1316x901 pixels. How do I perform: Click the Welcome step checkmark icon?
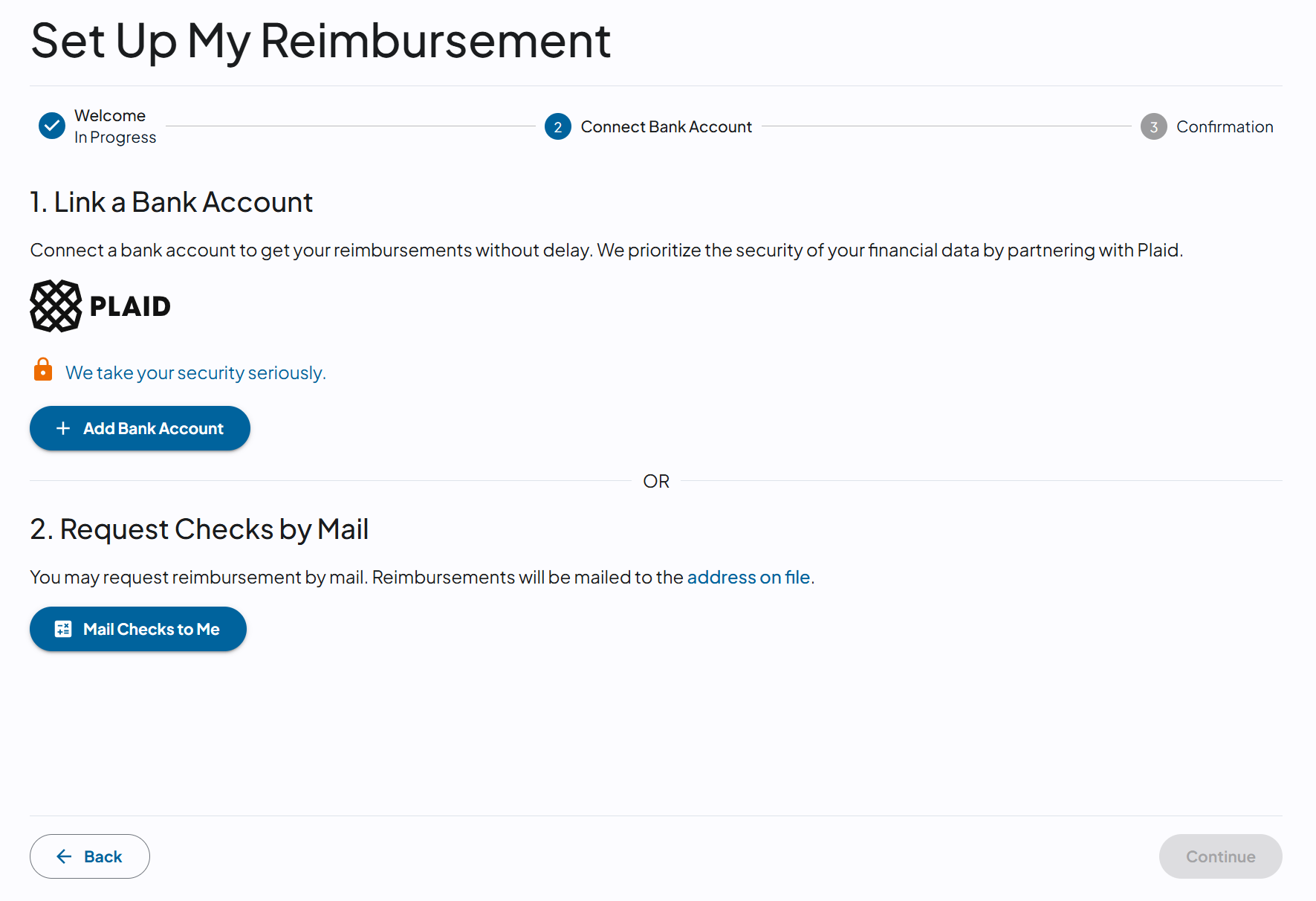tap(52, 126)
